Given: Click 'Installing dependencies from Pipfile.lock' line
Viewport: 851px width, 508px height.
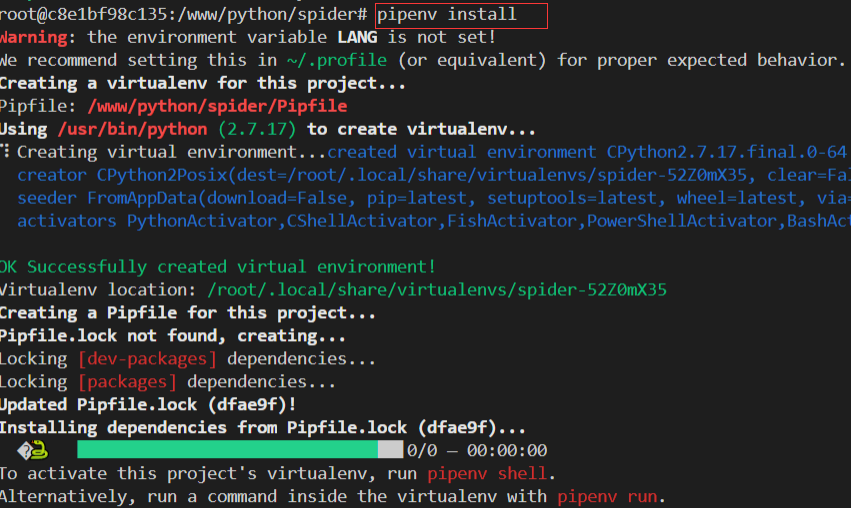Looking at the screenshot, I should [263, 428].
